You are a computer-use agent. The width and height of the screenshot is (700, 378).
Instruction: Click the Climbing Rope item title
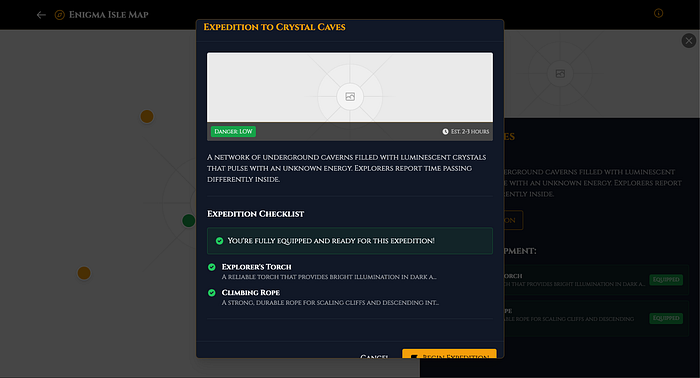pos(251,293)
